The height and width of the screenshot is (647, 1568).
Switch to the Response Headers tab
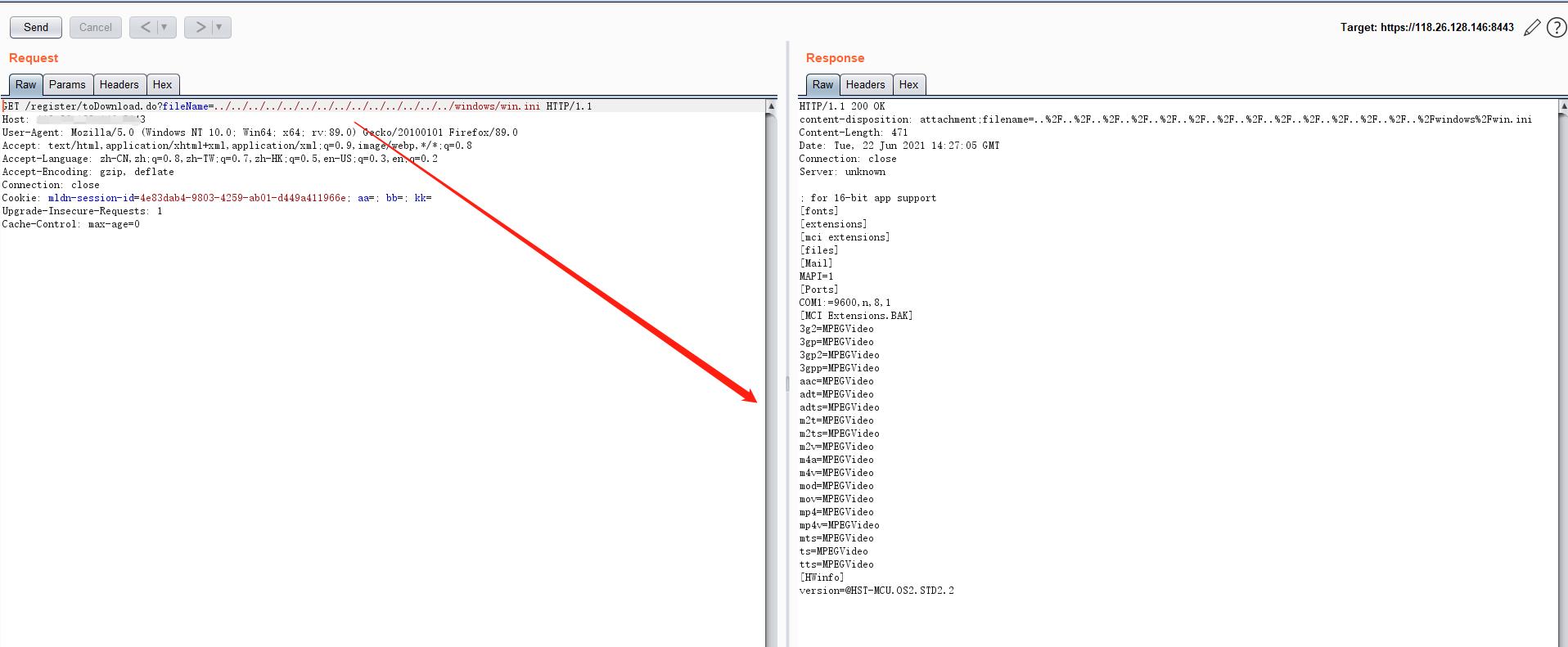pyautogui.click(x=865, y=84)
